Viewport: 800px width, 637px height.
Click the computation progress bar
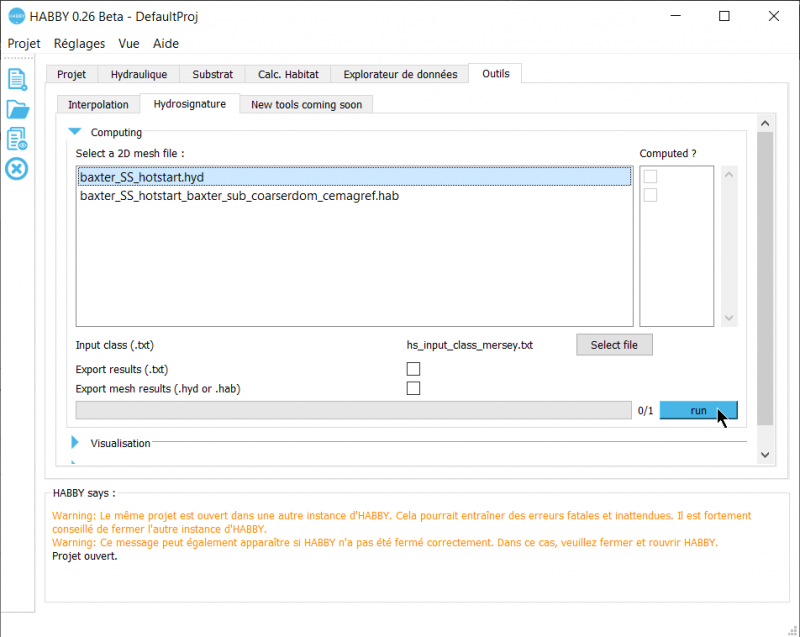pyautogui.click(x=353, y=411)
